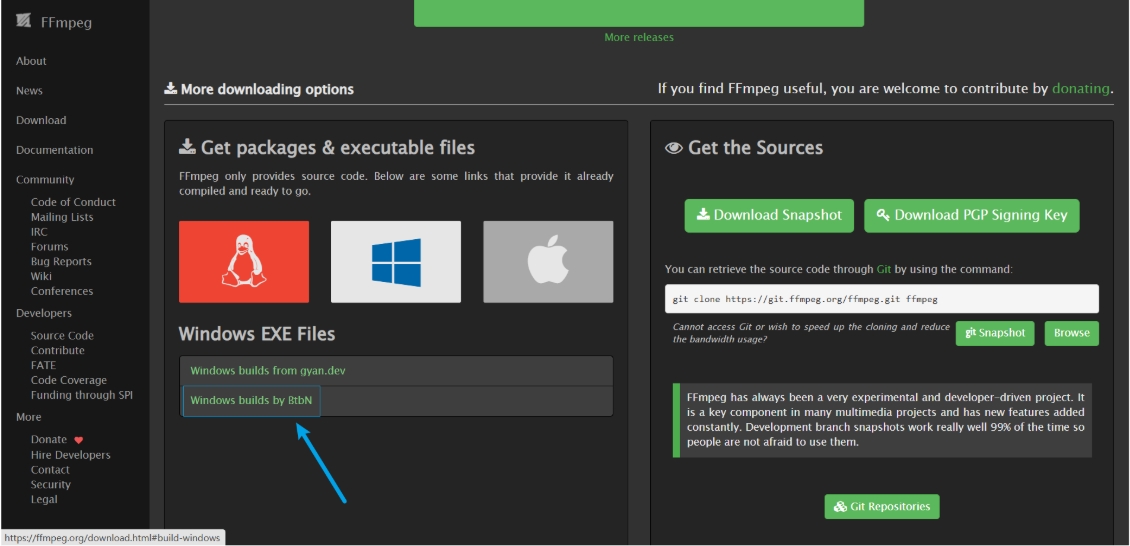Open the Donate sidebar link
Image resolution: width=1130 pixels, height=546 pixels.
[49, 439]
